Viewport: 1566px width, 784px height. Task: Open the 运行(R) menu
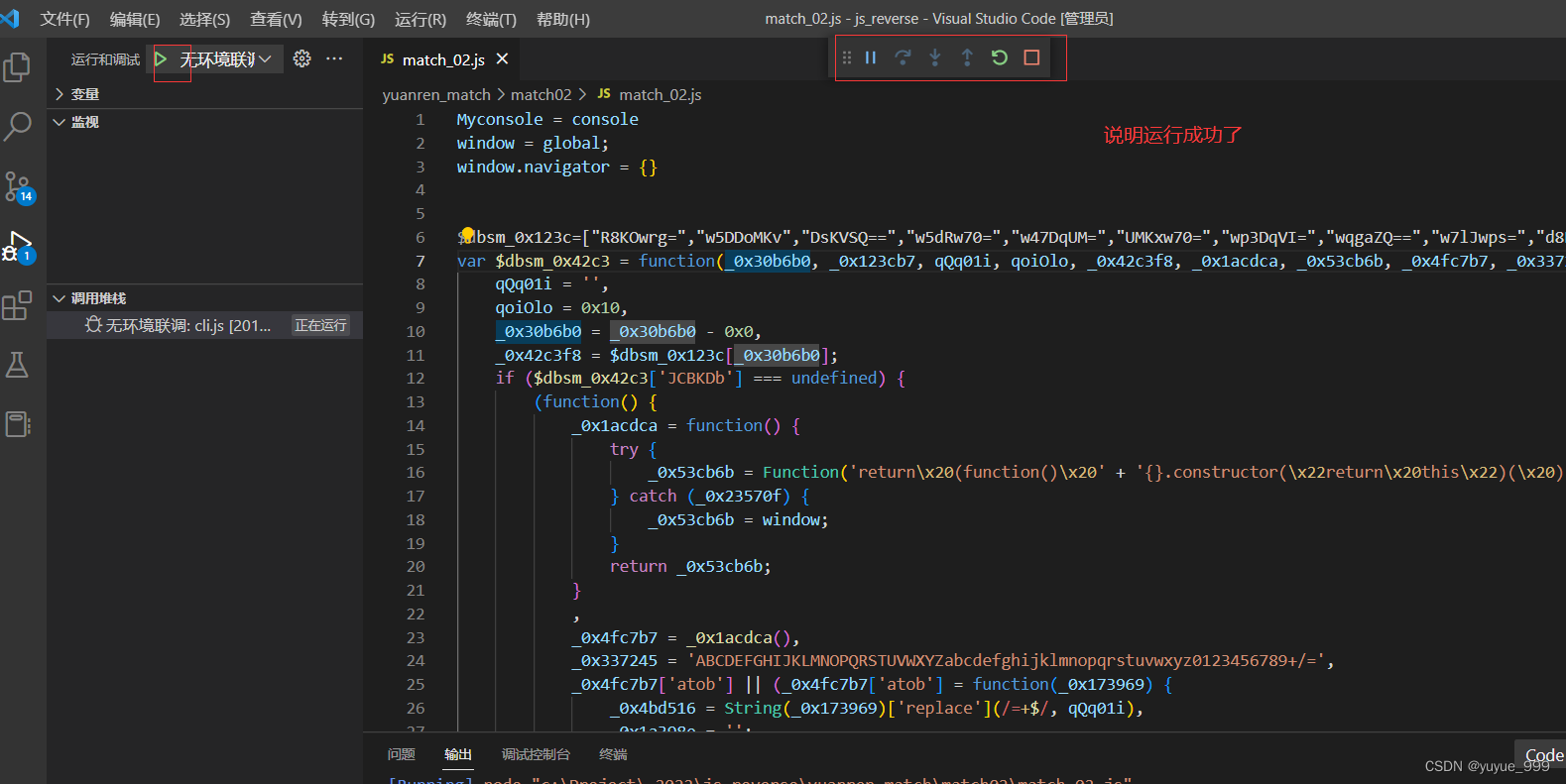[x=421, y=19]
